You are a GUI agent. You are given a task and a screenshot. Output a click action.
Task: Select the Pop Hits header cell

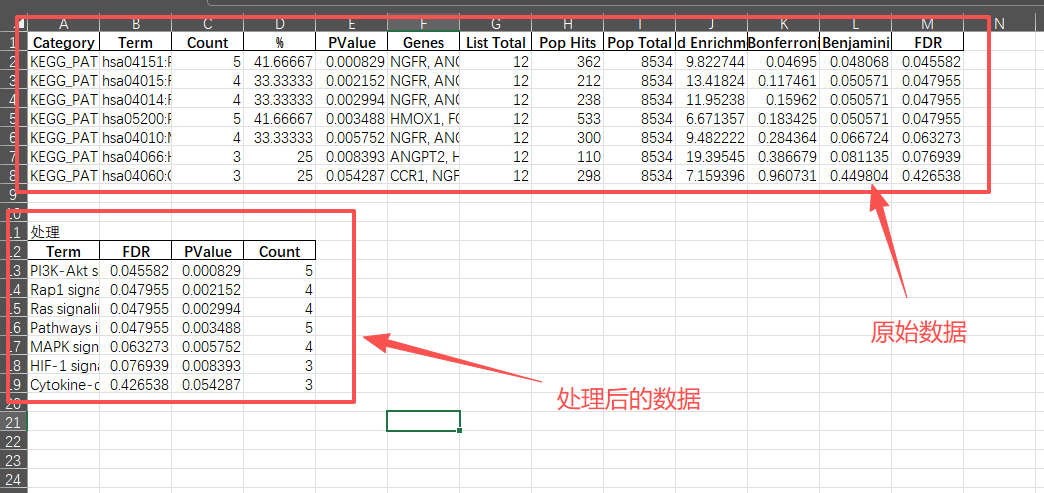coord(567,42)
